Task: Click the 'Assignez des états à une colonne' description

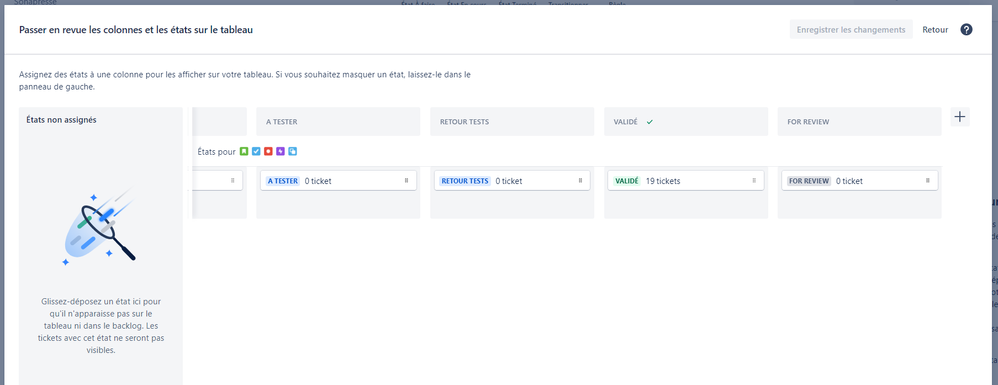Action: [x=244, y=81]
